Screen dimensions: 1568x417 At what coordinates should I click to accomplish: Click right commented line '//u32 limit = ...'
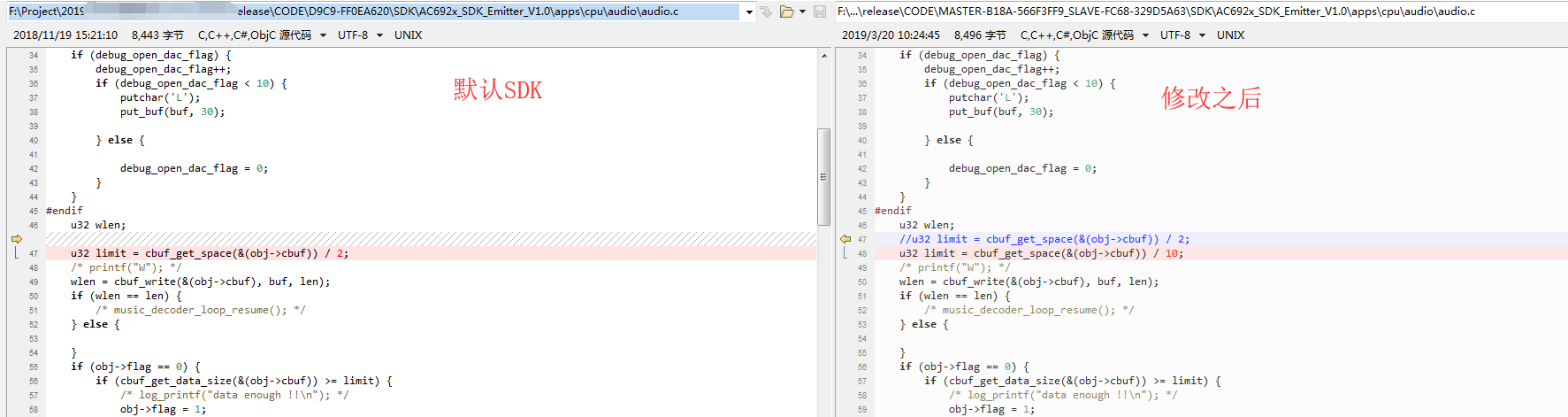1044,239
